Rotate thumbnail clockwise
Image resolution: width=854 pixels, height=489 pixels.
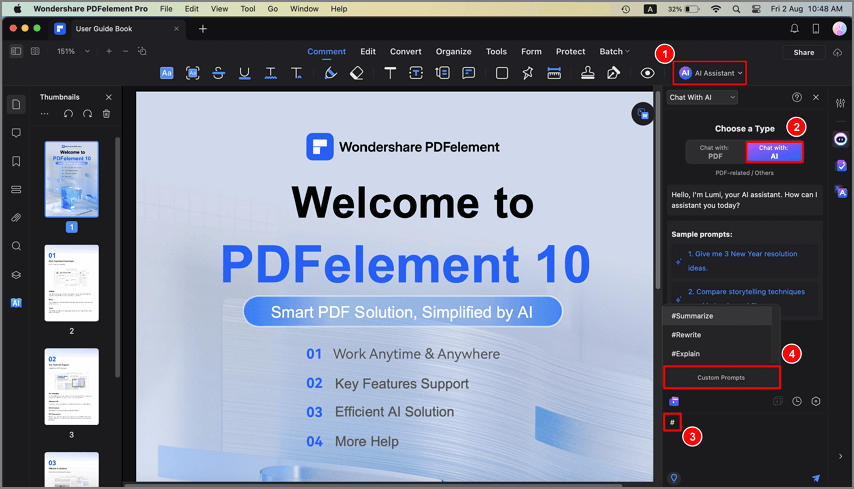point(87,114)
